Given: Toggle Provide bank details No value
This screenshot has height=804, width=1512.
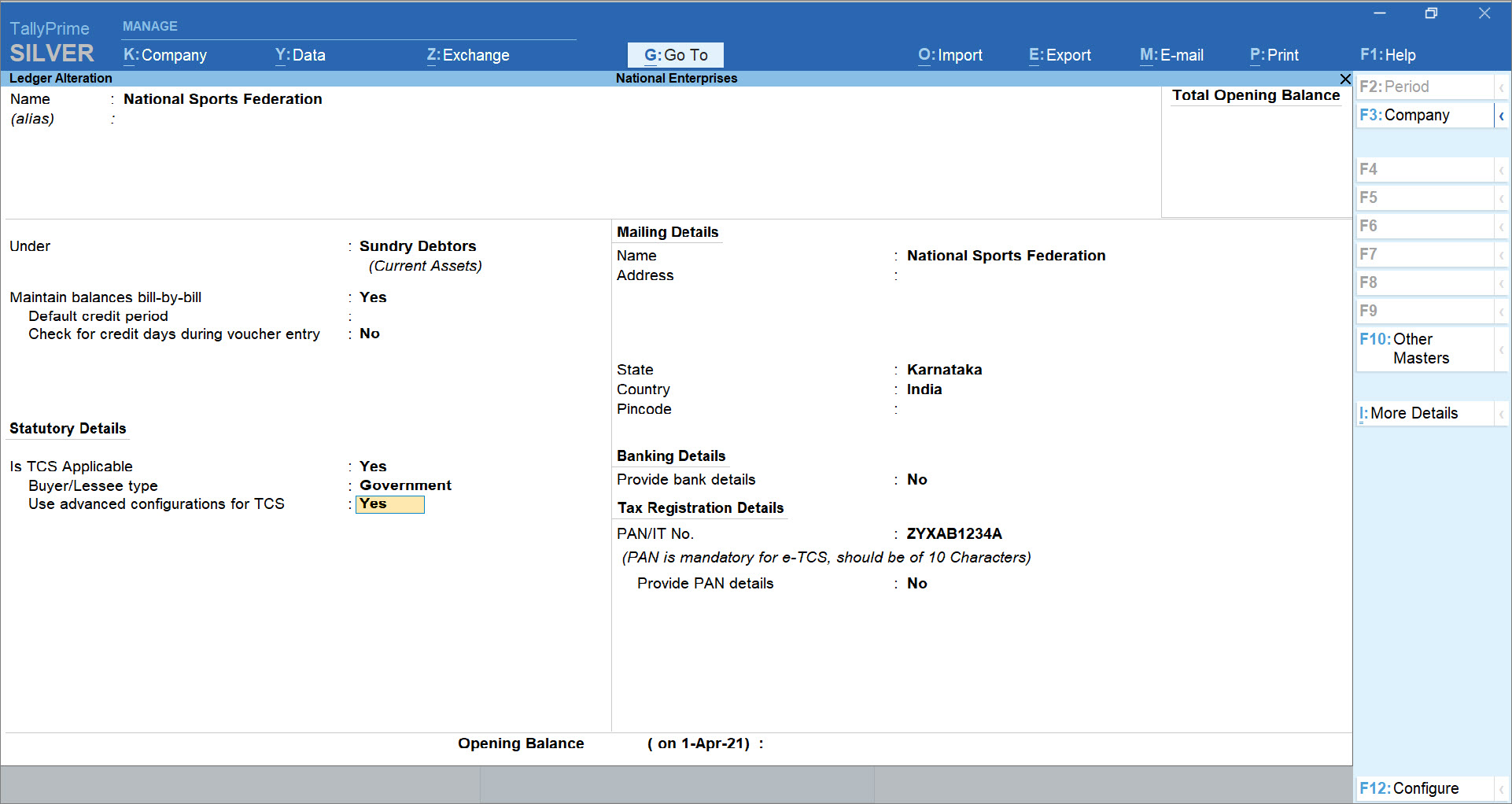Looking at the screenshot, I should (x=917, y=480).
